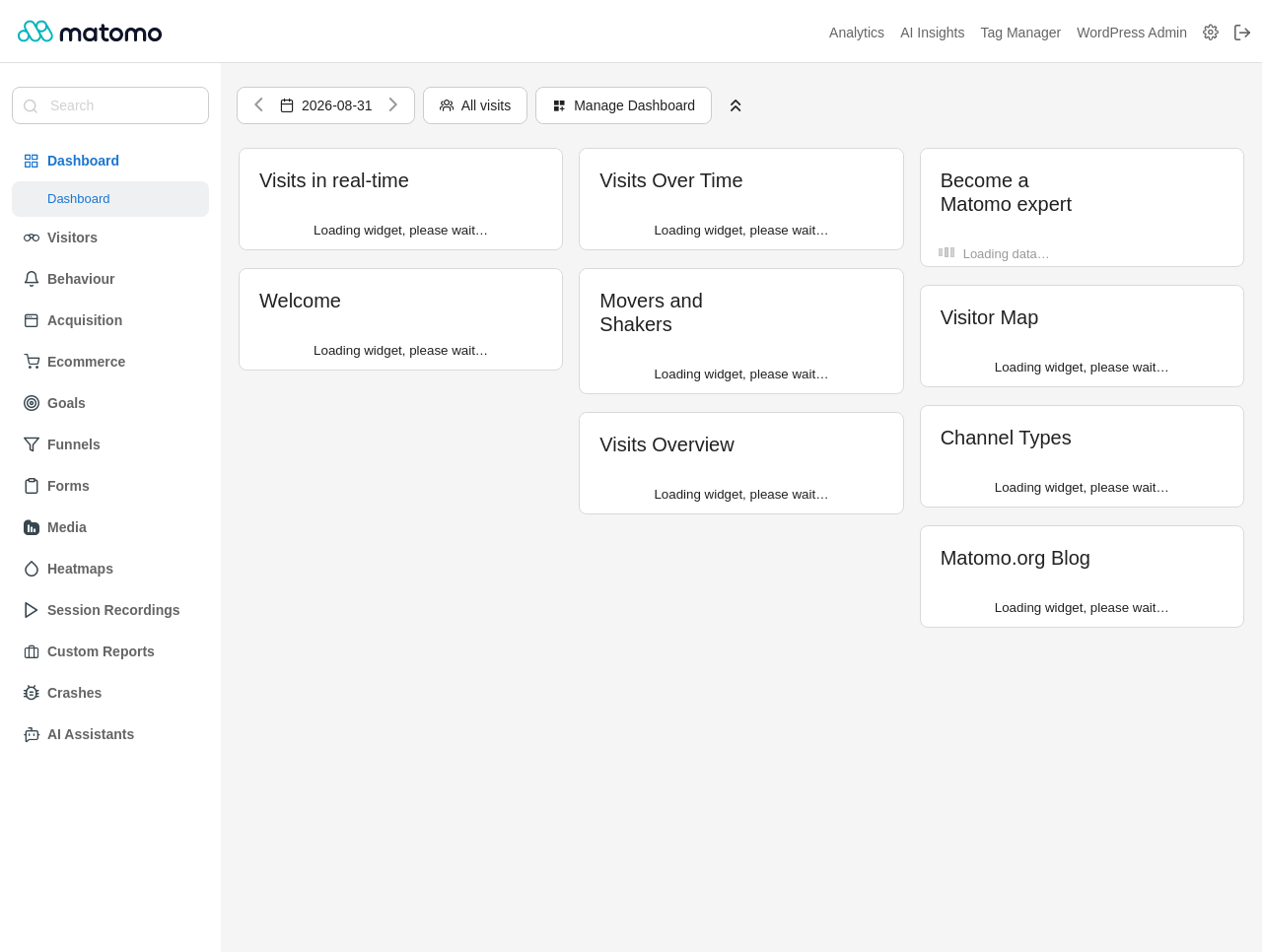
Task: Click the Acquisition window icon
Action: click(x=32, y=320)
